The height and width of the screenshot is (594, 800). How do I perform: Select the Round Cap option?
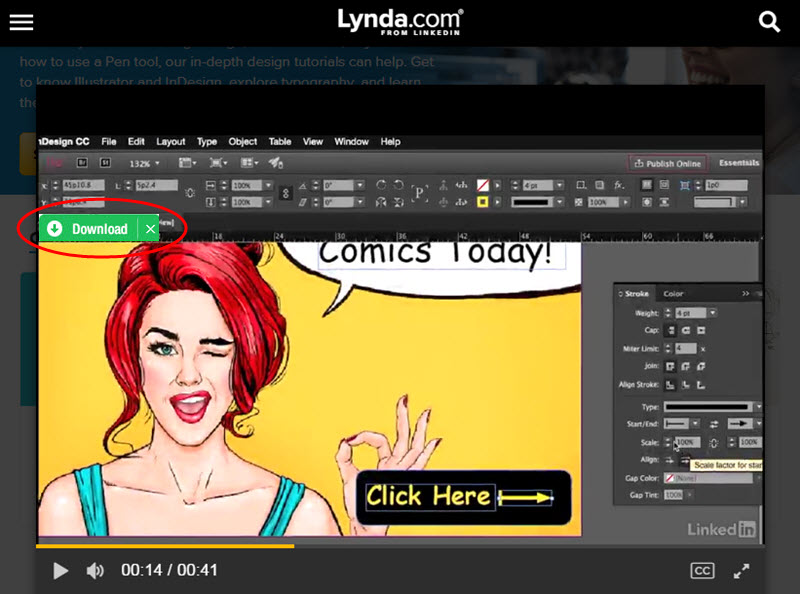pyautogui.click(x=686, y=331)
